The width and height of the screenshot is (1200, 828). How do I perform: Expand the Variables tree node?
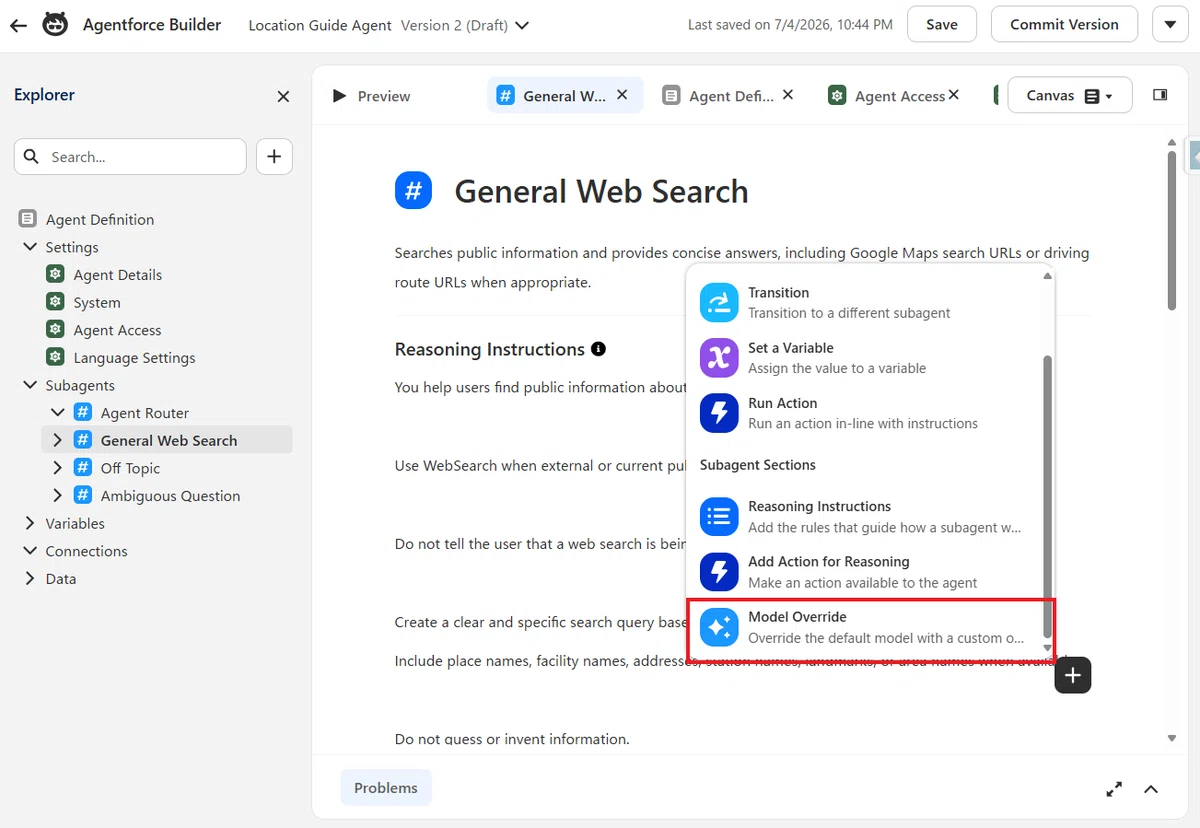[x=30, y=523]
